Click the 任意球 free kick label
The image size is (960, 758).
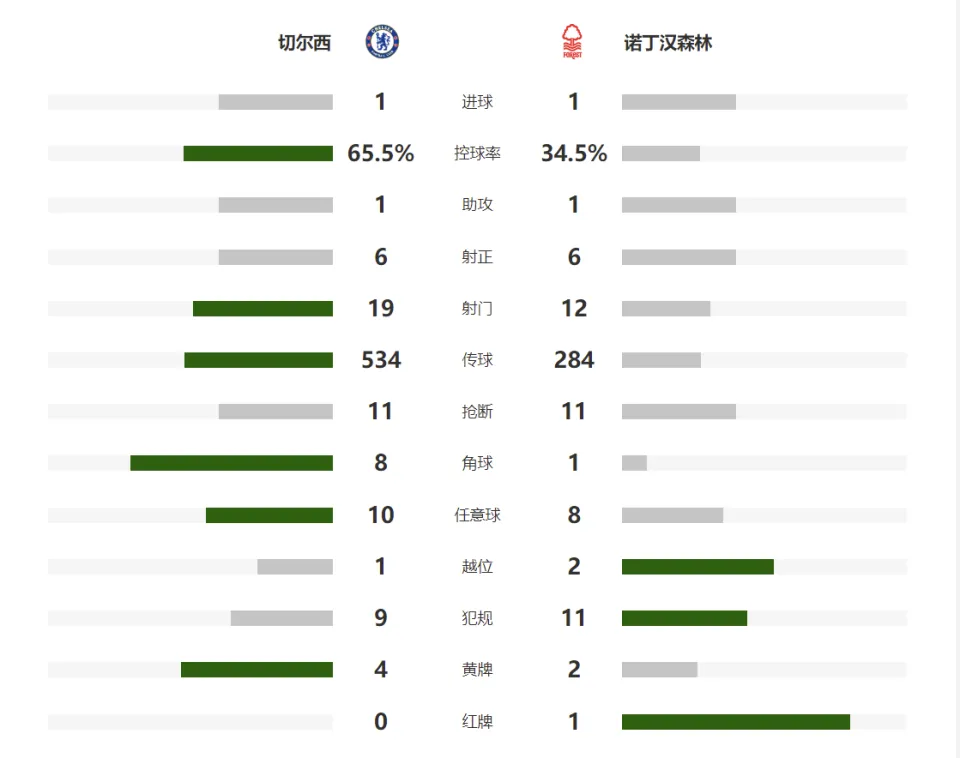[477, 515]
